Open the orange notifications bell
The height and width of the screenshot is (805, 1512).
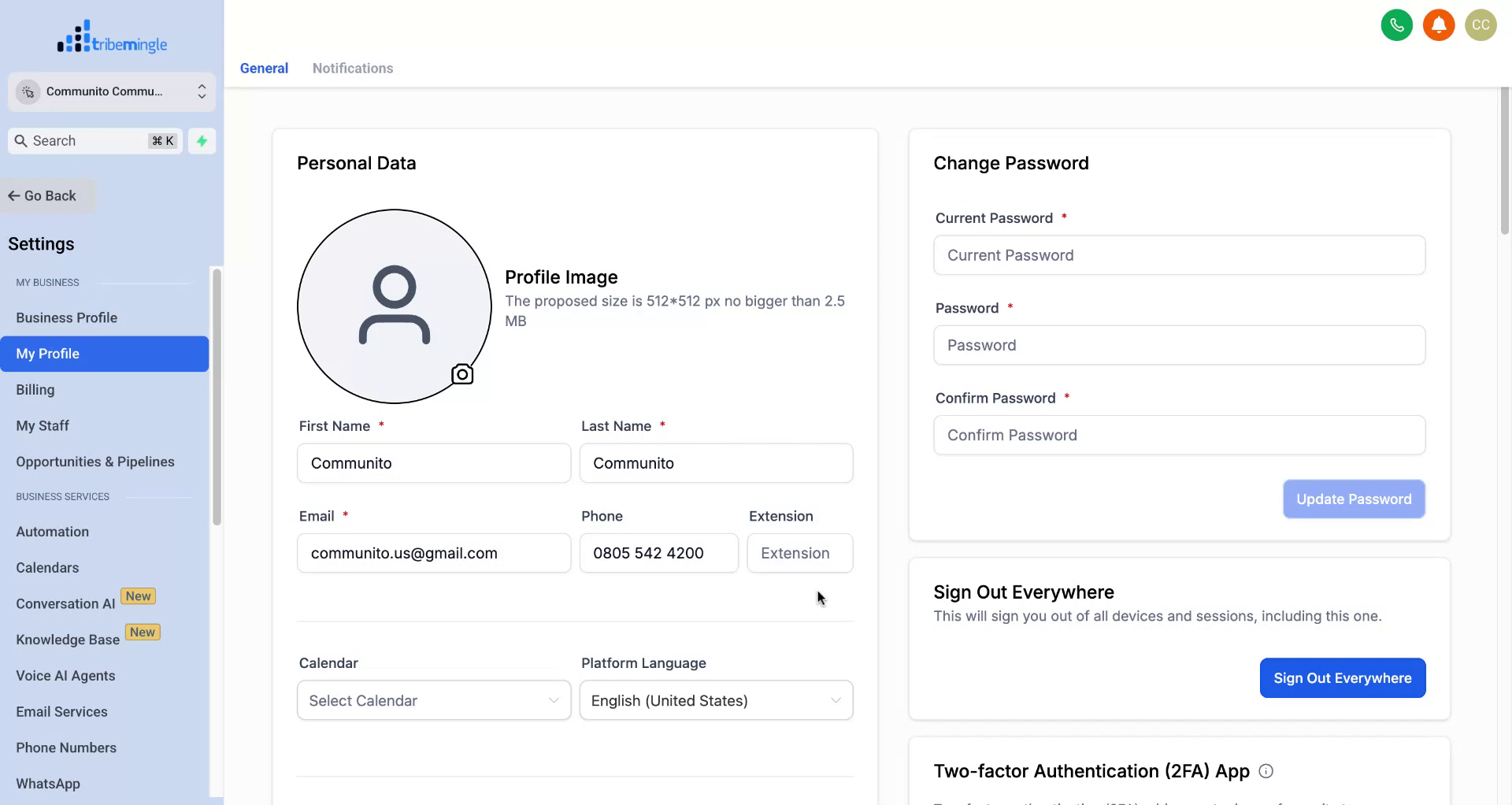pos(1438,25)
